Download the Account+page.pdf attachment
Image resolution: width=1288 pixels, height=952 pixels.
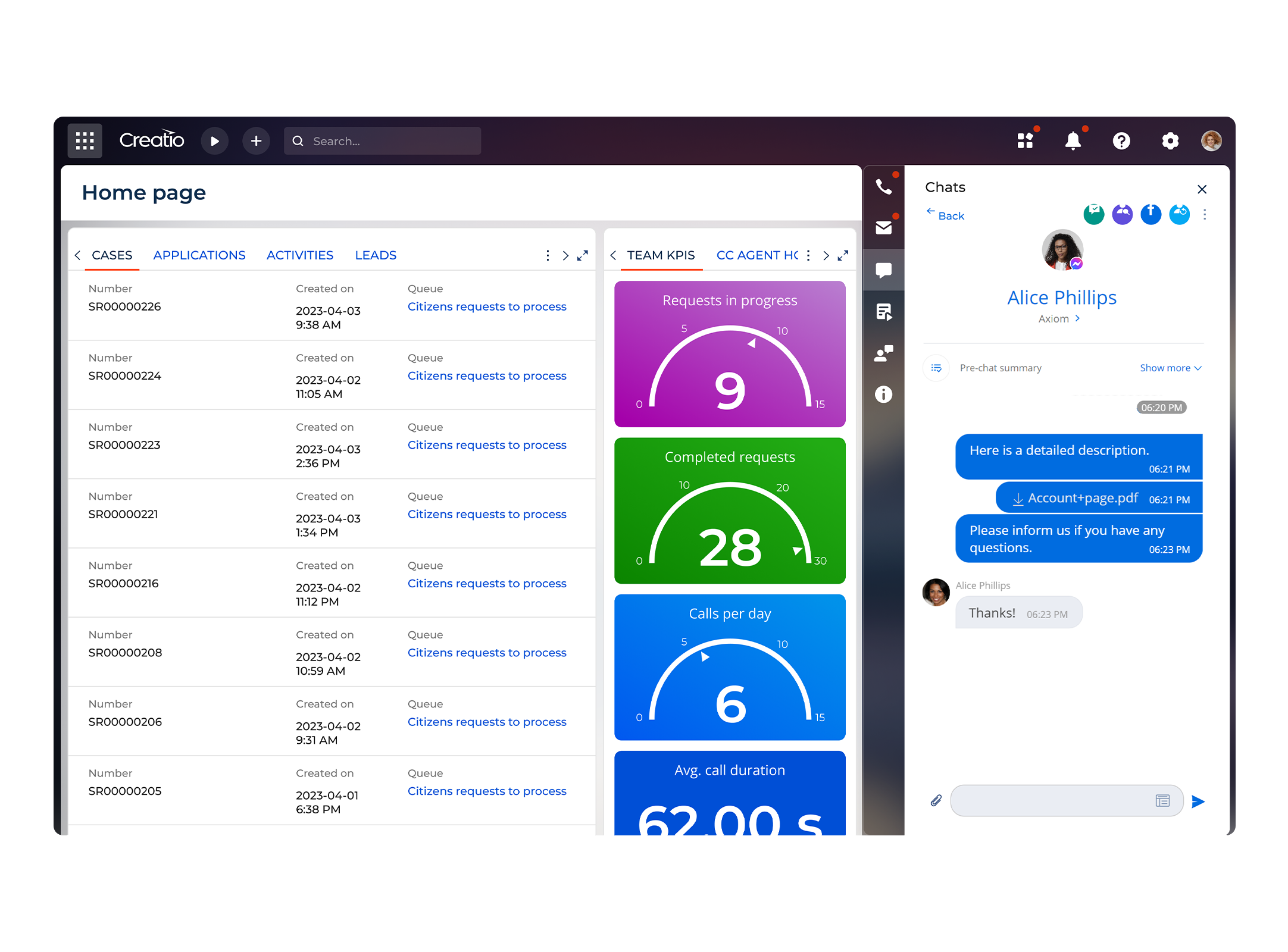[x=1081, y=497]
